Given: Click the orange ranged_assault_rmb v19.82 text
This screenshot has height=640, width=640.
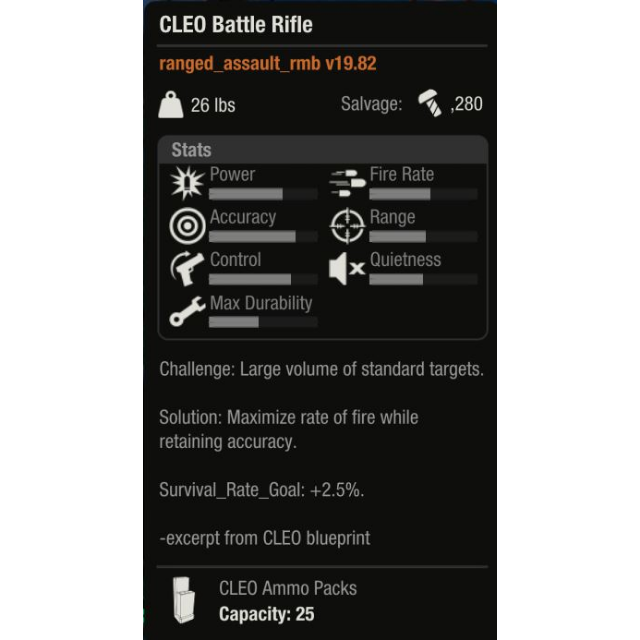Looking at the screenshot, I should pos(267,63).
